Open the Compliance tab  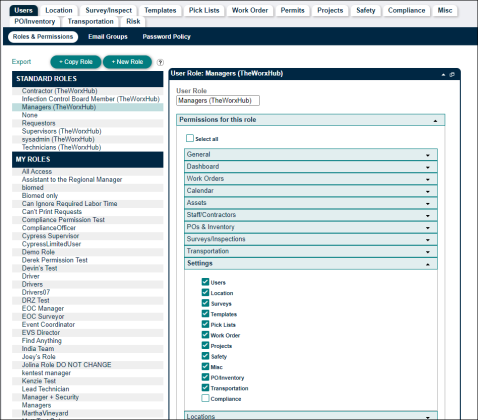pyautogui.click(x=407, y=10)
